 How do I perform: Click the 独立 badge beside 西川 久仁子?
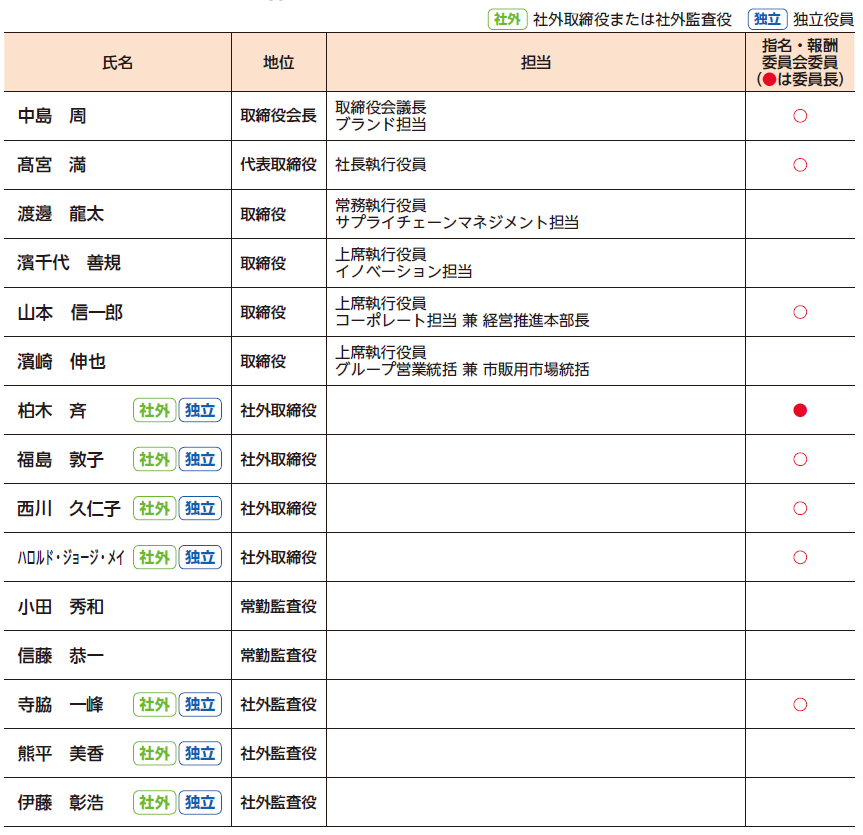click(200, 509)
